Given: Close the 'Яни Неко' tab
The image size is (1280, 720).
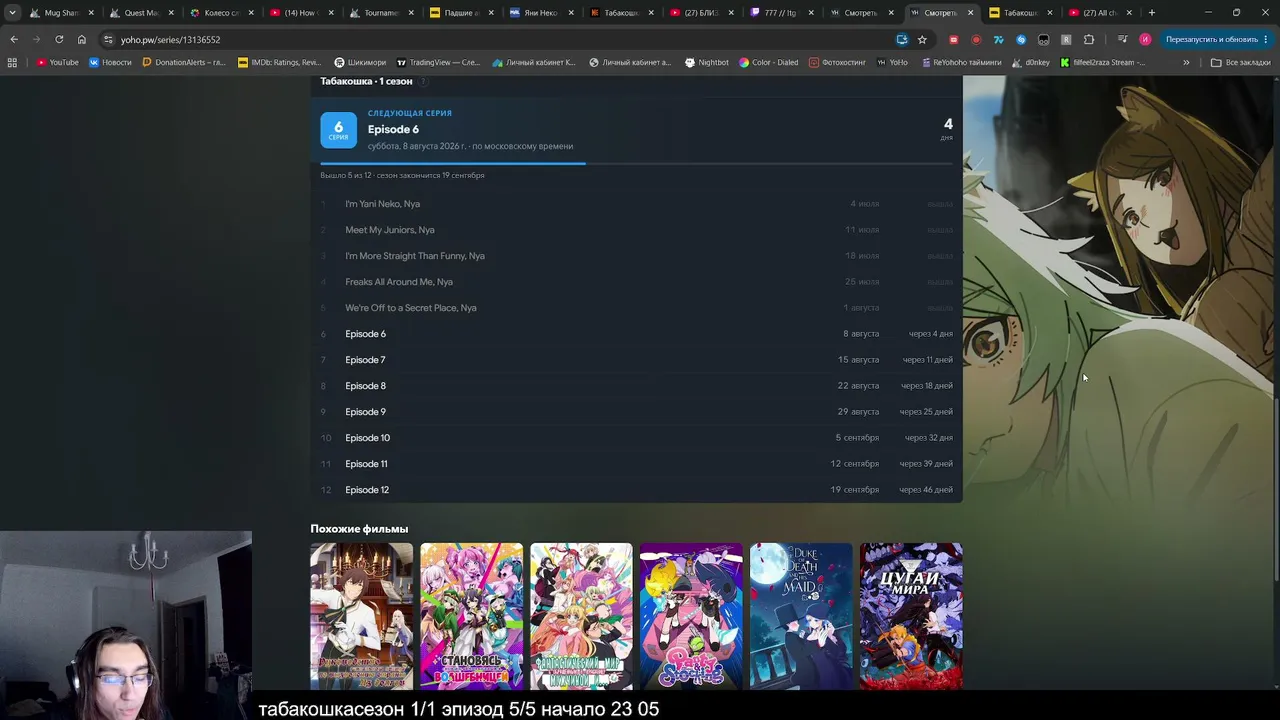Looking at the screenshot, I should click(571, 13).
